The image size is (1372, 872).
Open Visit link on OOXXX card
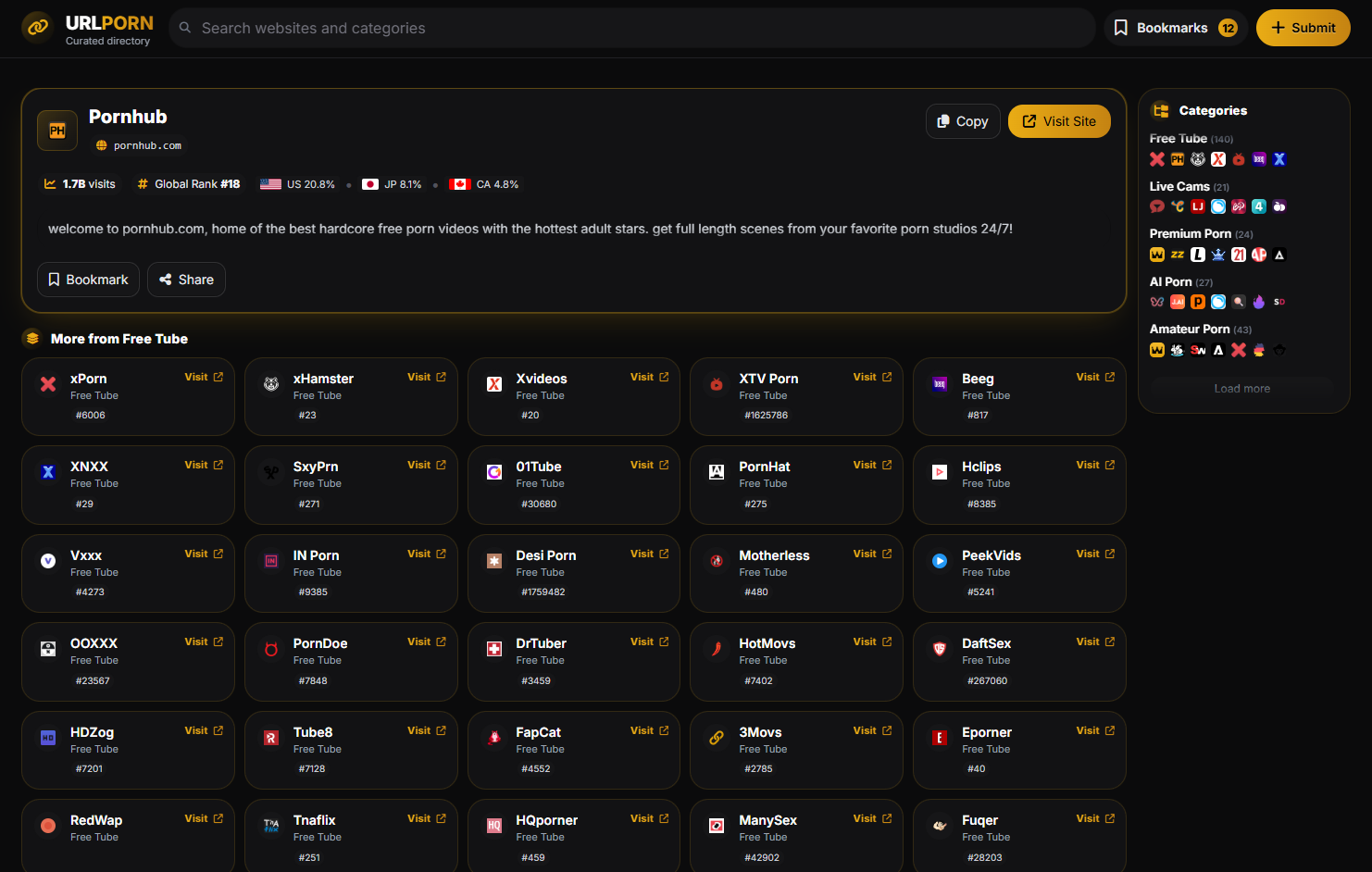pyautogui.click(x=204, y=642)
